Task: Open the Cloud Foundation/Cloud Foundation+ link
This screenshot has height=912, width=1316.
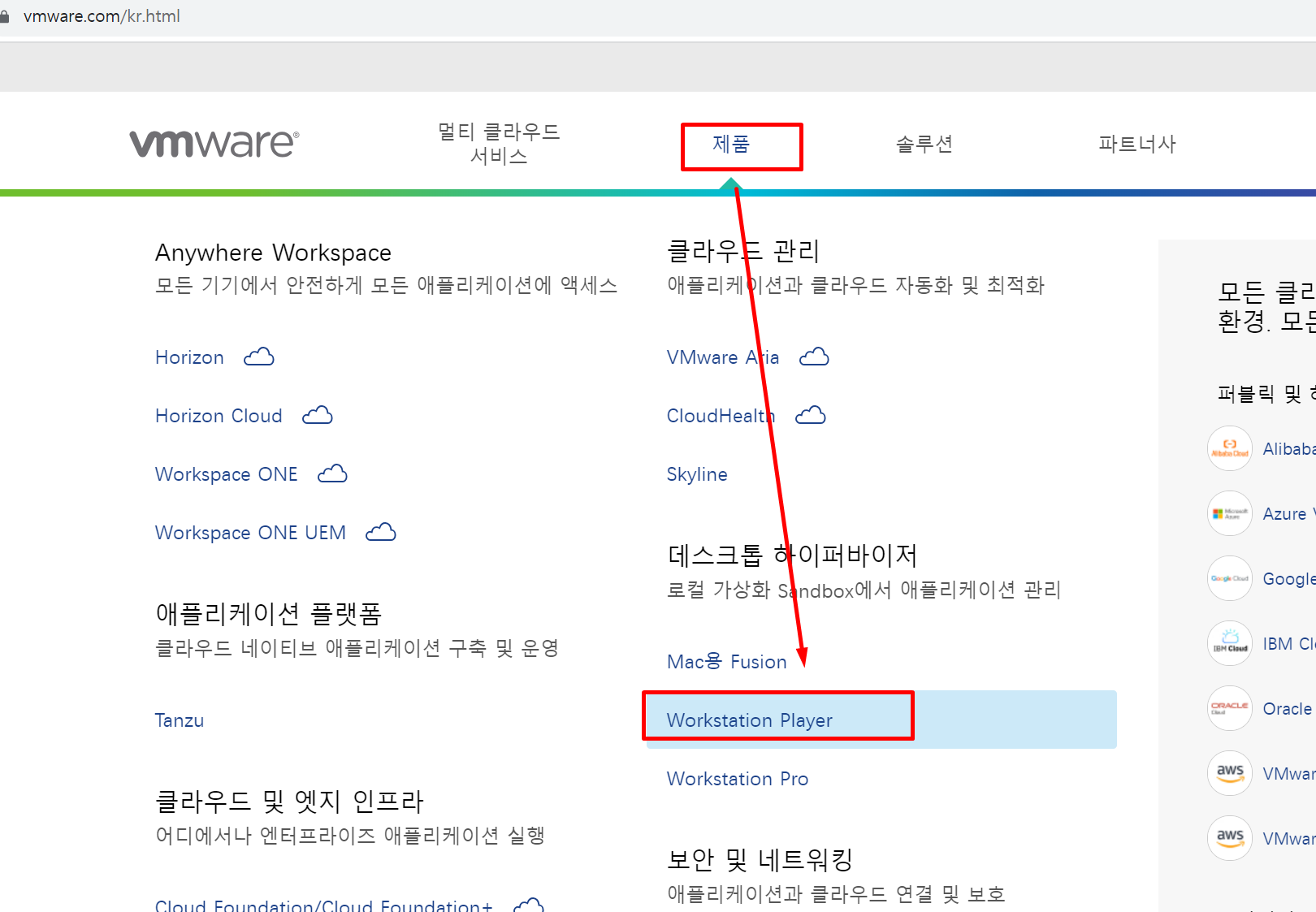Action: (x=324, y=905)
